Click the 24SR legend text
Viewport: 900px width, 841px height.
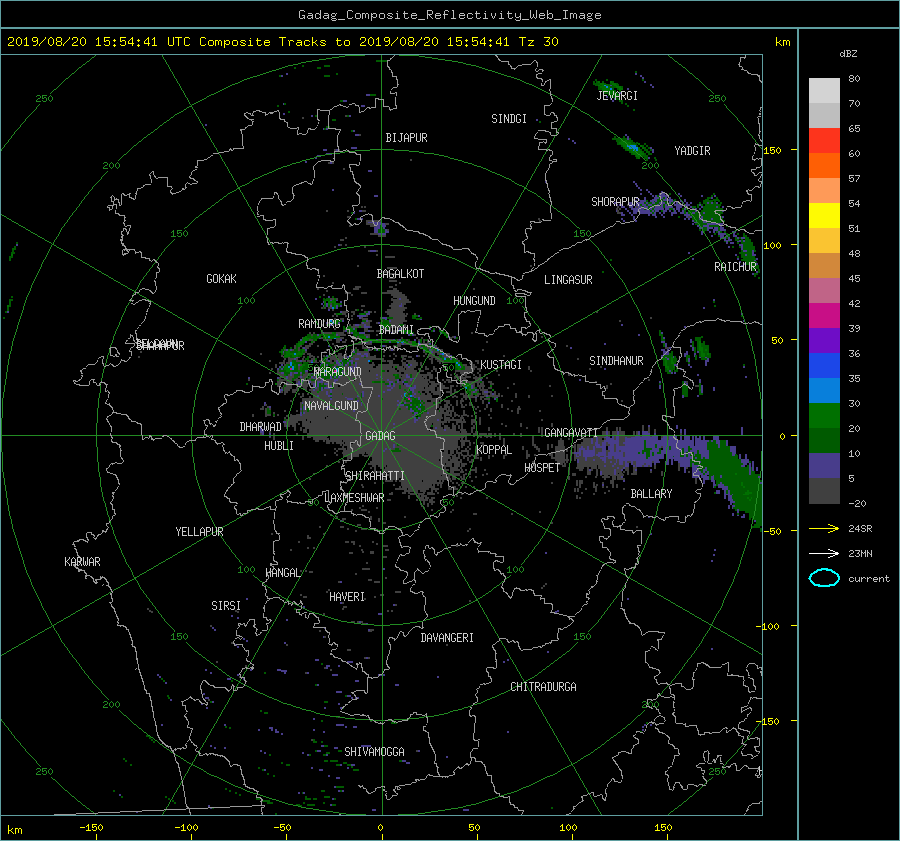pos(860,529)
